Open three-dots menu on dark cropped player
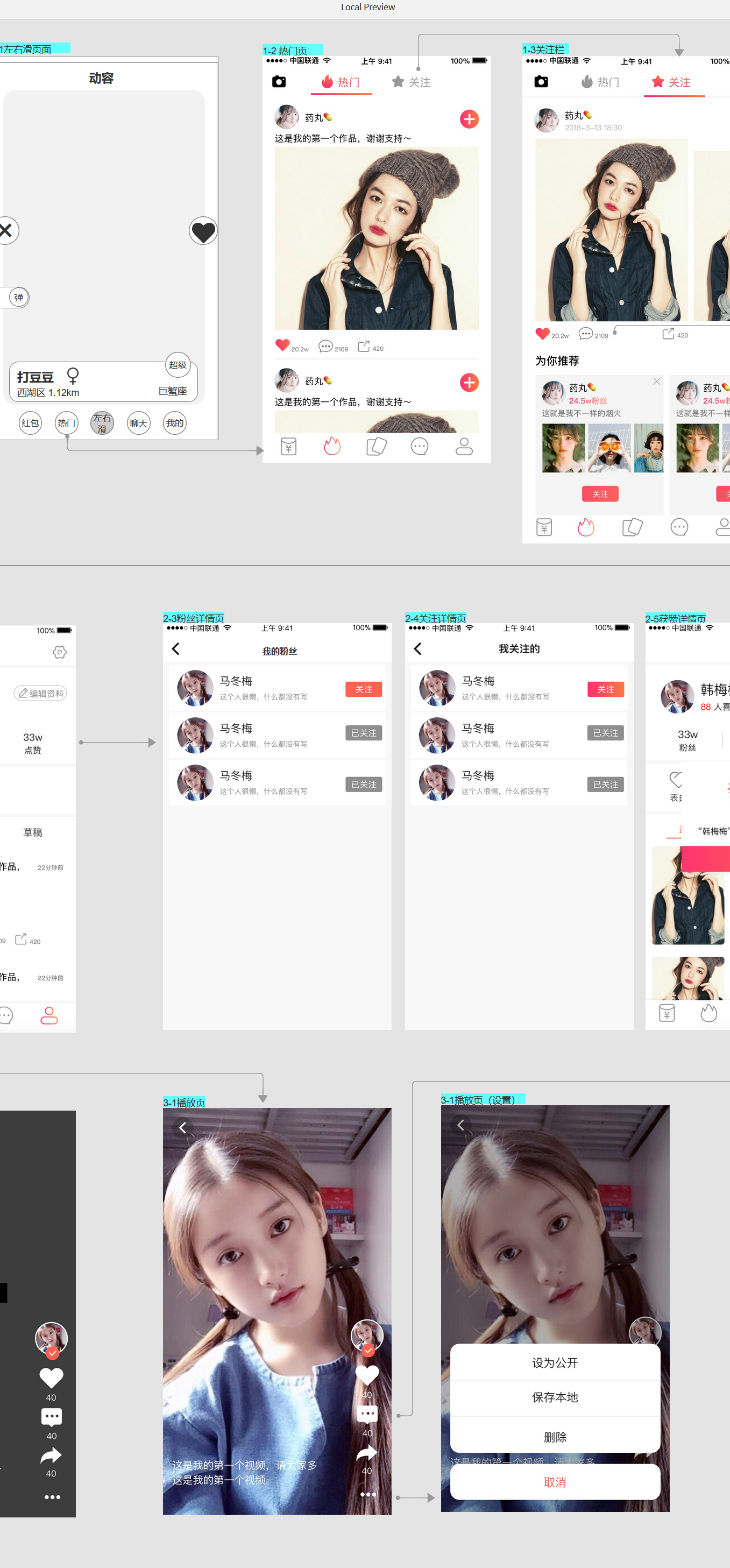Viewport: 730px width, 1568px height. [x=52, y=1497]
